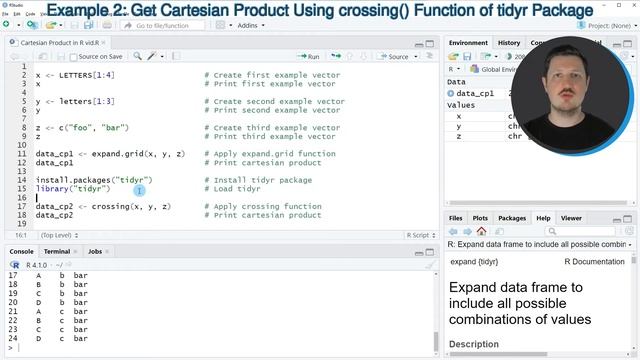Open the Viewer tab
Viewport: 640px width, 360px height.
click(571, 218)
